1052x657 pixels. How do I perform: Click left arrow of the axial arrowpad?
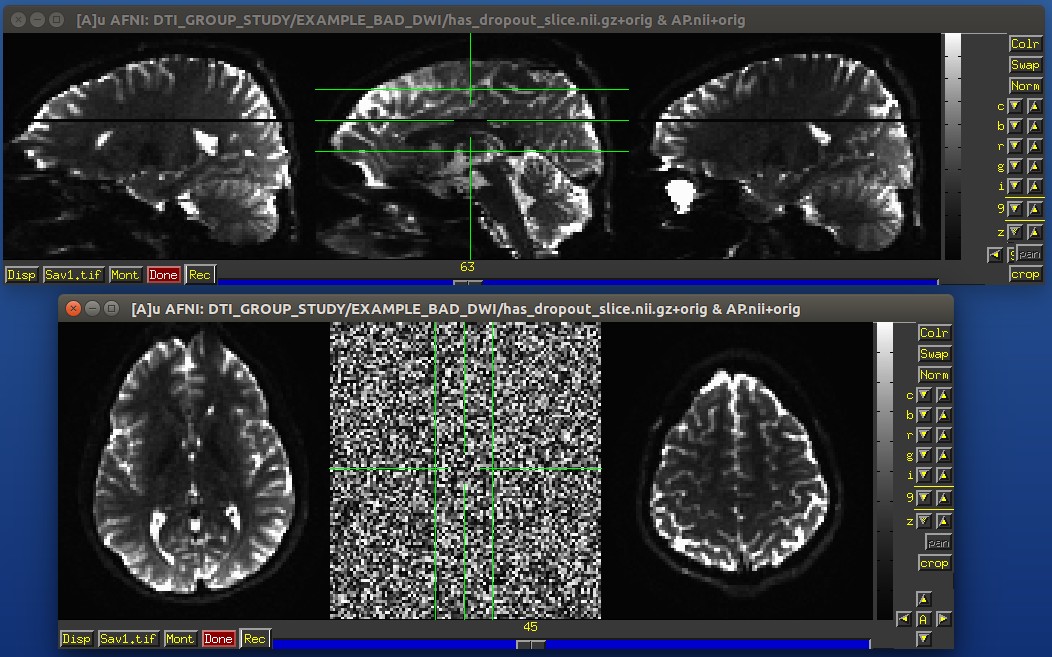pyautogui.click(x=904, y=619)
